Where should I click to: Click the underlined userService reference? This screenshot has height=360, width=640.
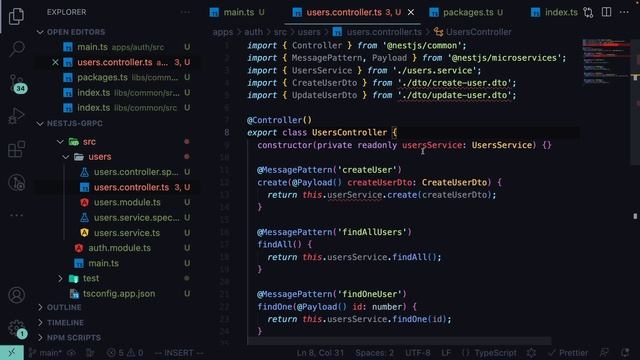pos(354,195)
